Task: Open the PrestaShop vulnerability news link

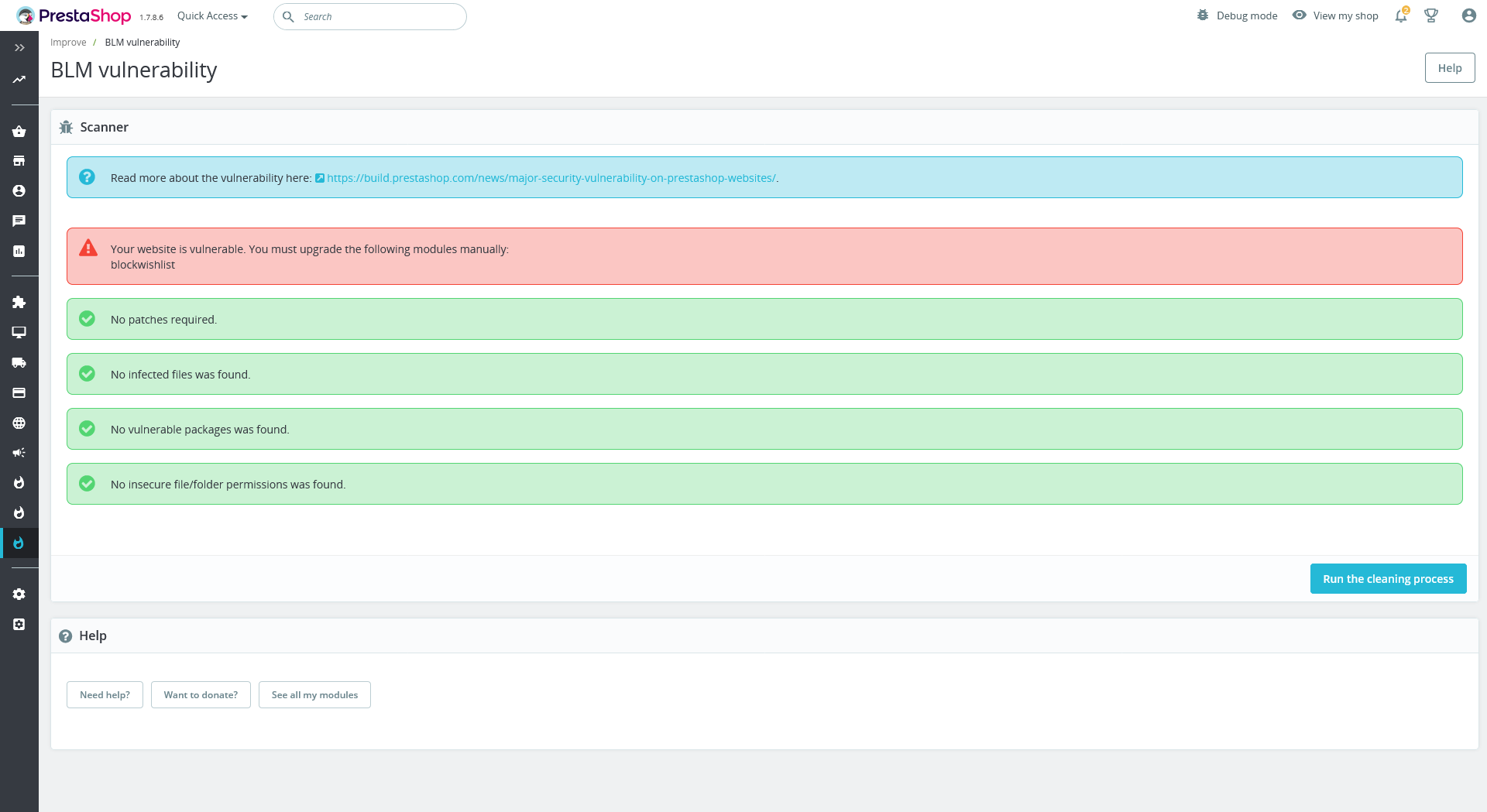Action: point(551,178)
